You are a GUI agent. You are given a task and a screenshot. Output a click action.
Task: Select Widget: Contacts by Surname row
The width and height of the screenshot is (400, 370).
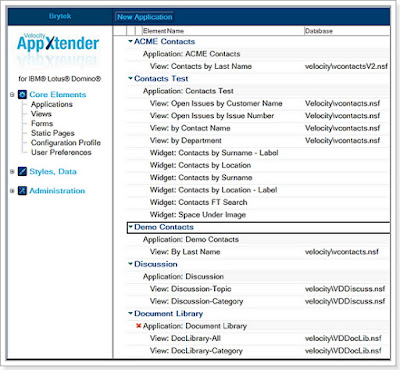pos(258,177)
